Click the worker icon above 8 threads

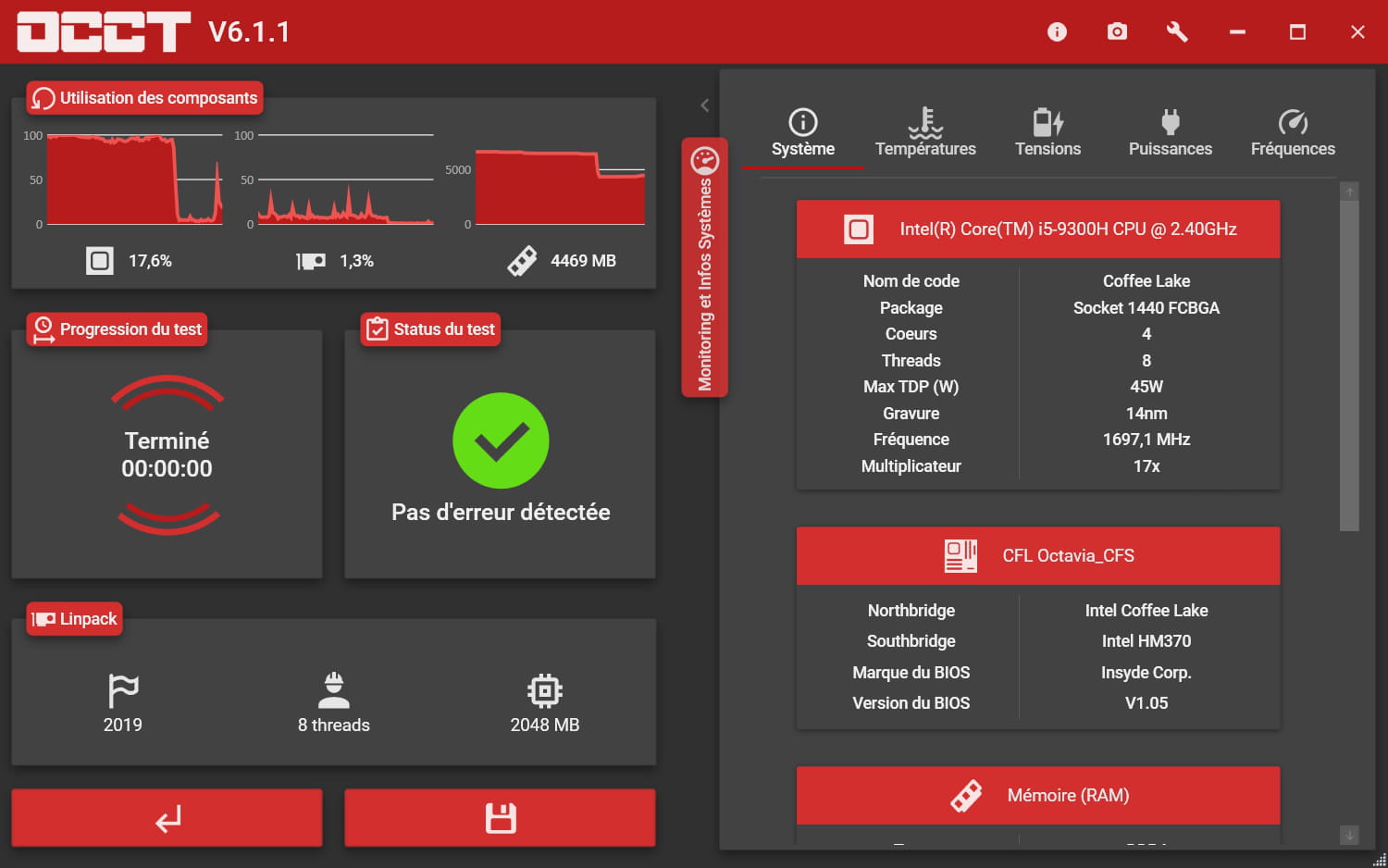click(x=333, y=690)
